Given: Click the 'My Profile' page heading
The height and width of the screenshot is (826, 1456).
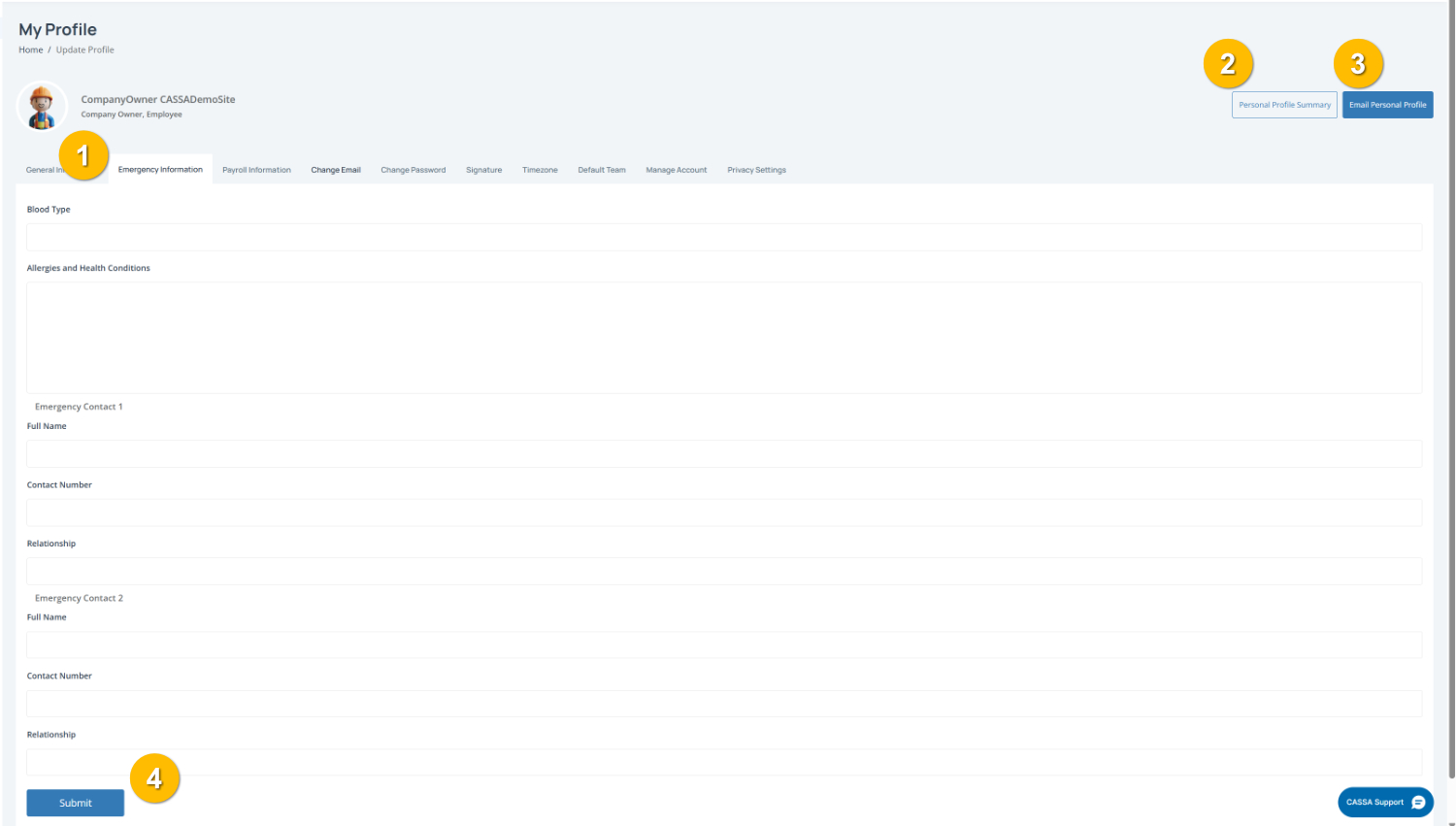Looking at the screenshot, I should [57, 29].
